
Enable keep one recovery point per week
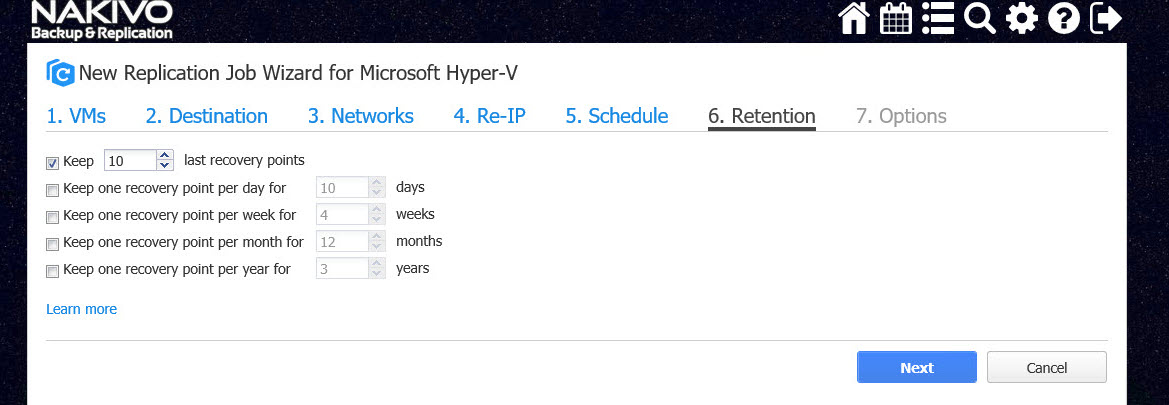tap(52, 216)
